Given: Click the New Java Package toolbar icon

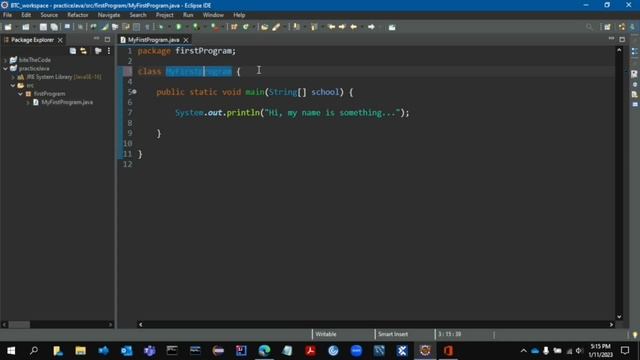Looking at the screenshot, I should [234, 27].
